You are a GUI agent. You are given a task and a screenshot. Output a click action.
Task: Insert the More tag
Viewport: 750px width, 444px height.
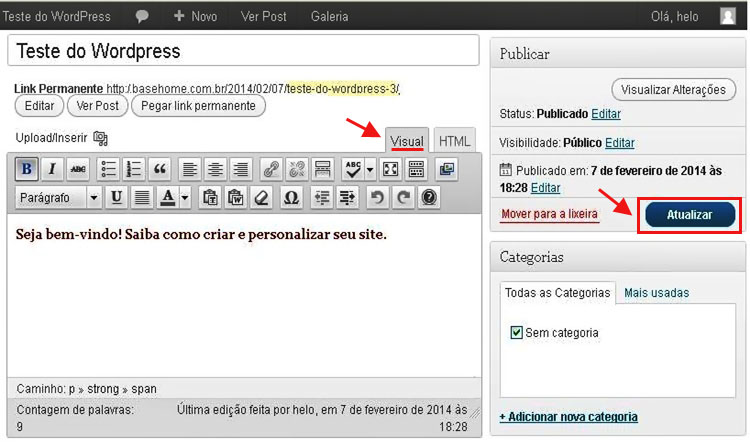pos(322,169)
